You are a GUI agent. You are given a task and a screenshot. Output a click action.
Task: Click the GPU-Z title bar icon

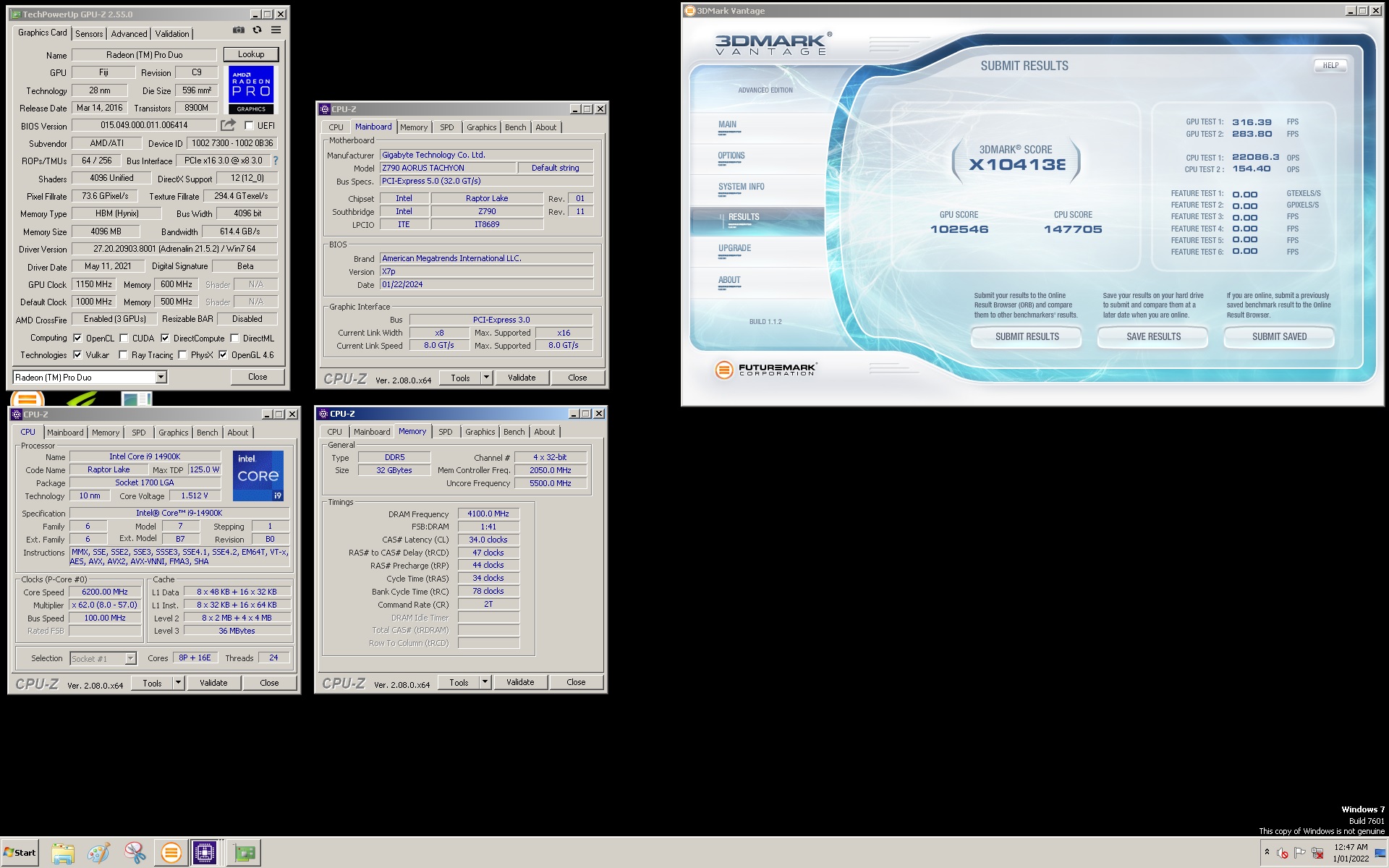16,14
